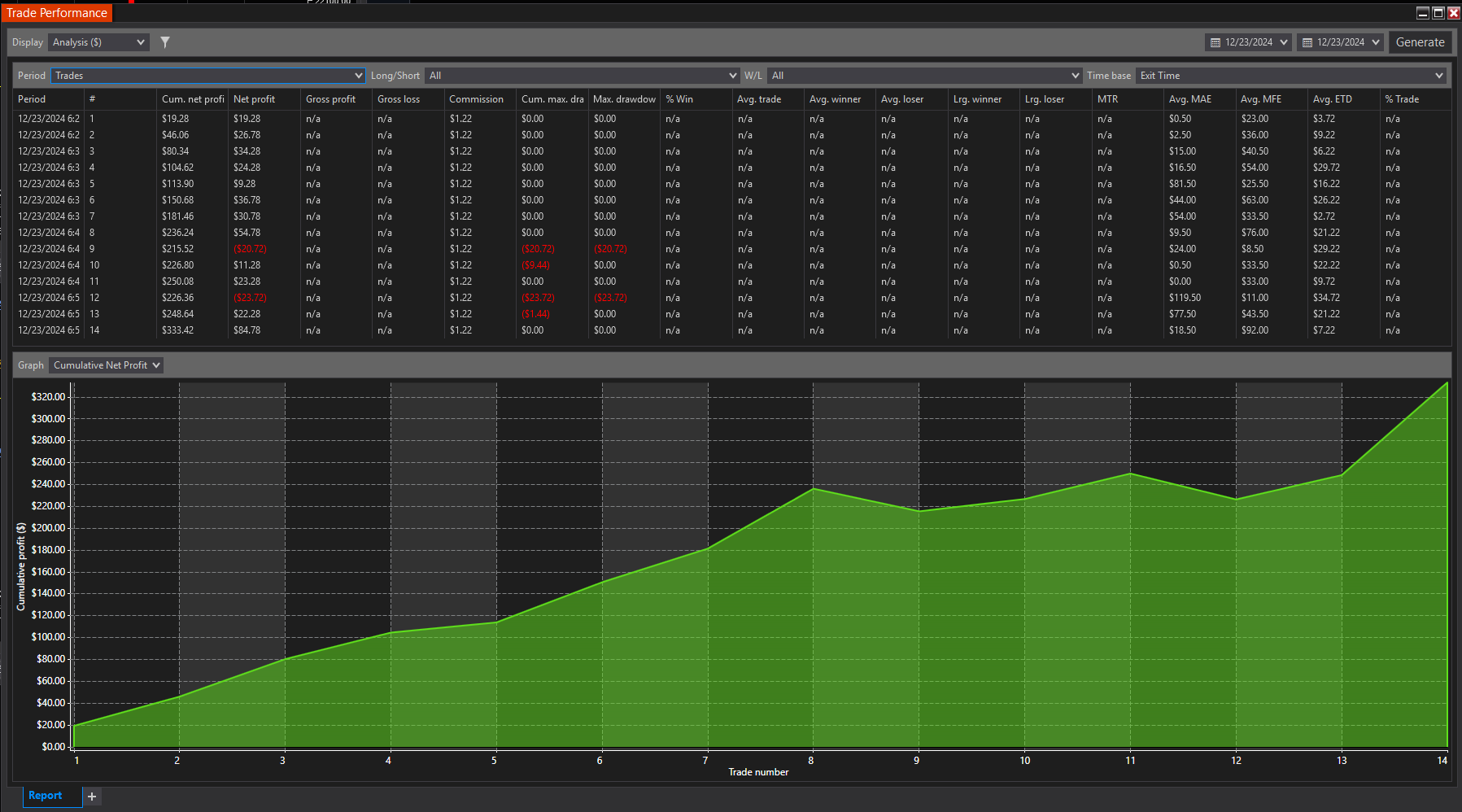Screen dimensions: 1462x812
Task: Add a new tab with the plus icon
Action: click(x=92, y=797)
